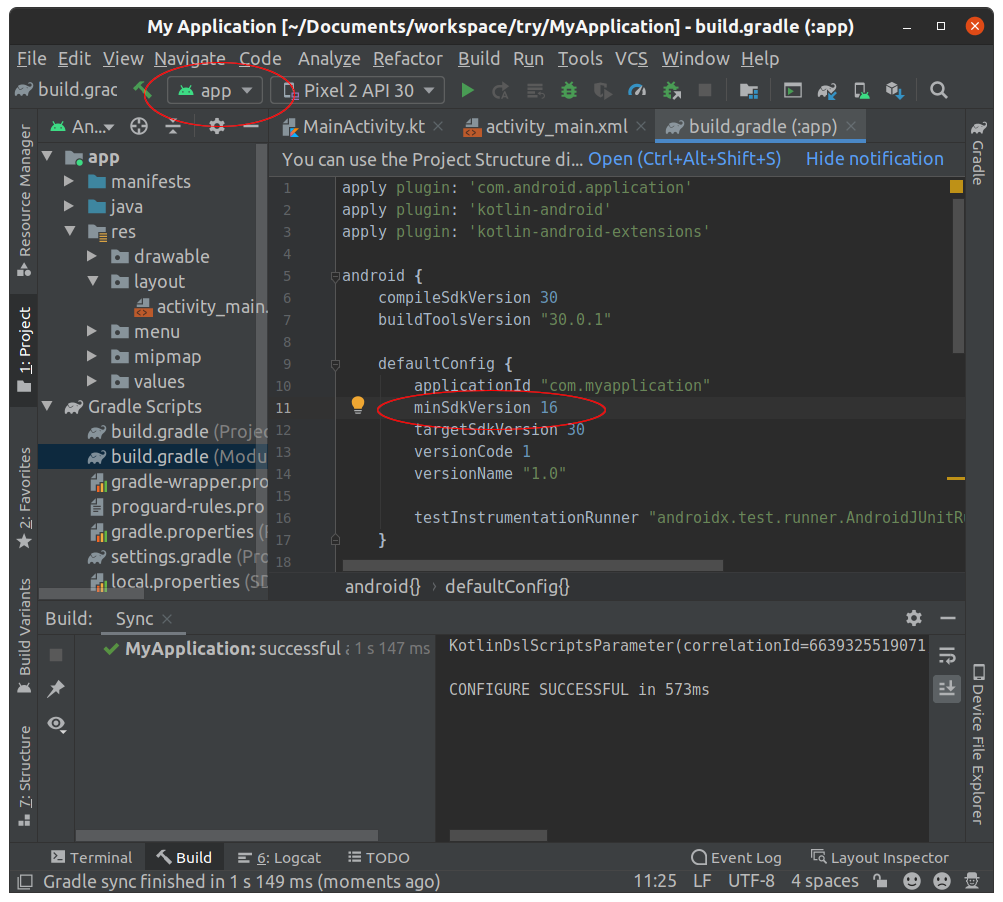Click the stop button in toolbar
The height and width of the screenshot is (902, 1003).
tap(705, 90)
